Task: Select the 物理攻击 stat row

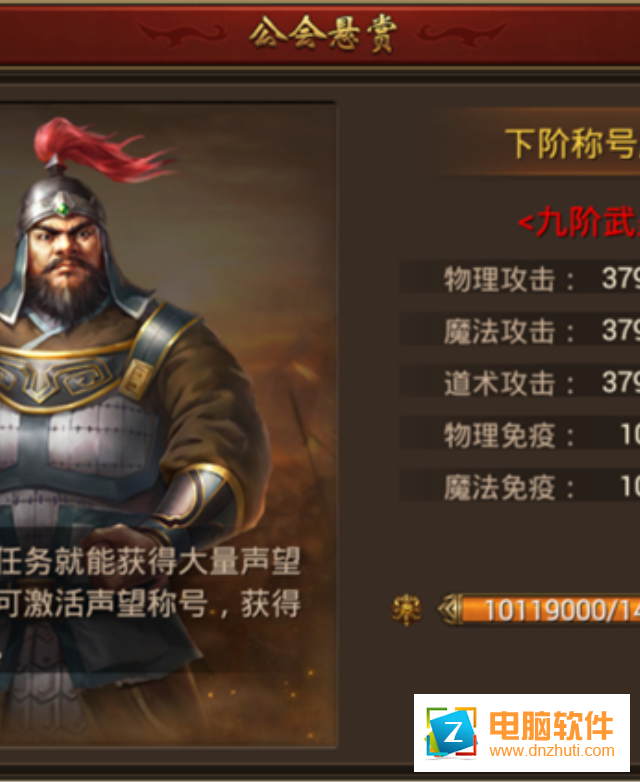Action: click(519, 278)
